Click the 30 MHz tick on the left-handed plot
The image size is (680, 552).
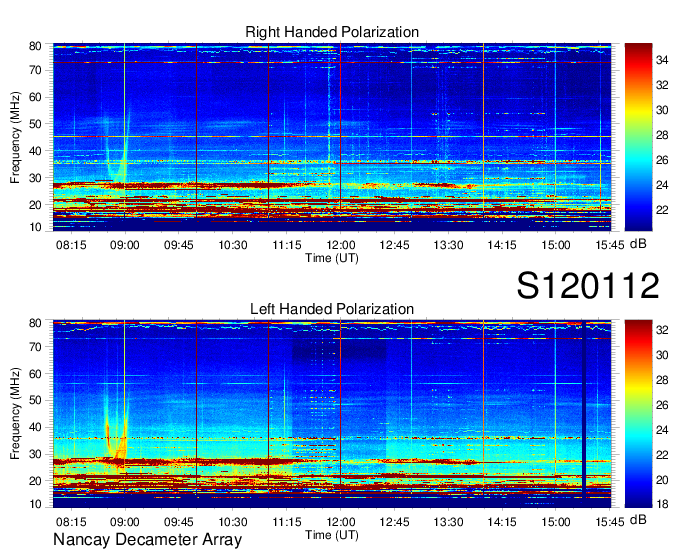click(35, 454)
